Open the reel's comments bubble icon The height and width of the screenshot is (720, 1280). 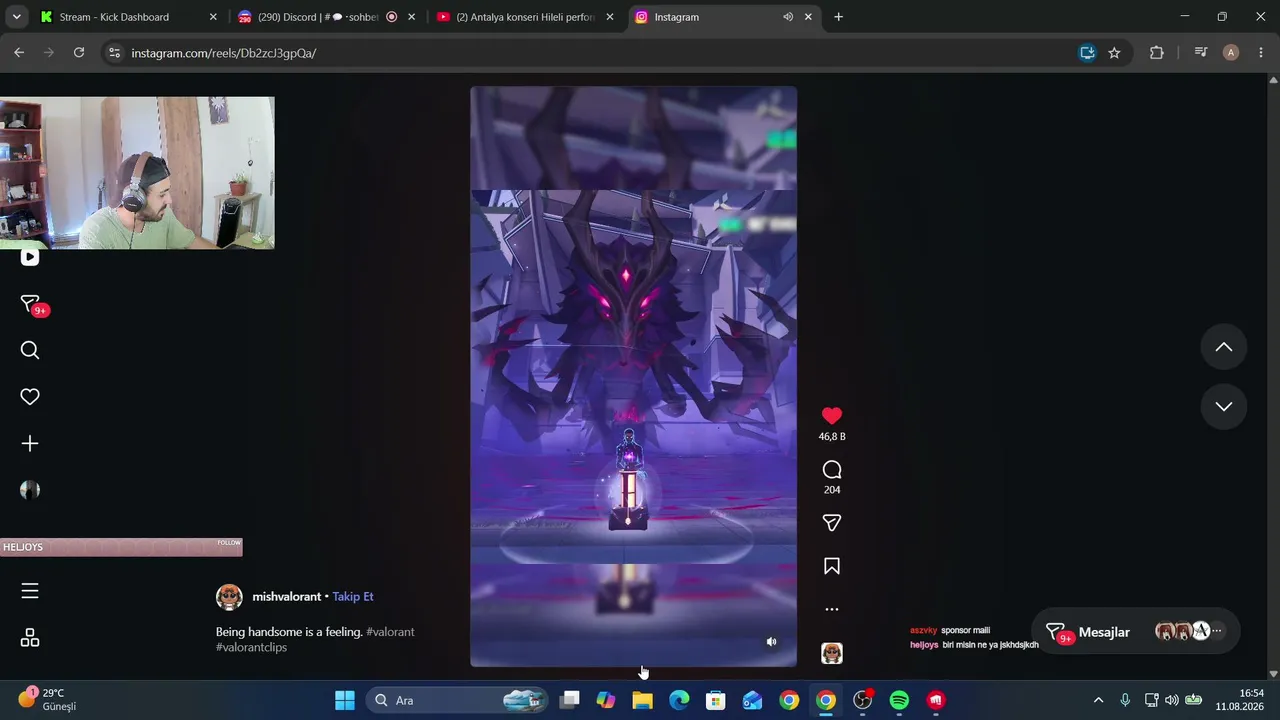point(832,470)
